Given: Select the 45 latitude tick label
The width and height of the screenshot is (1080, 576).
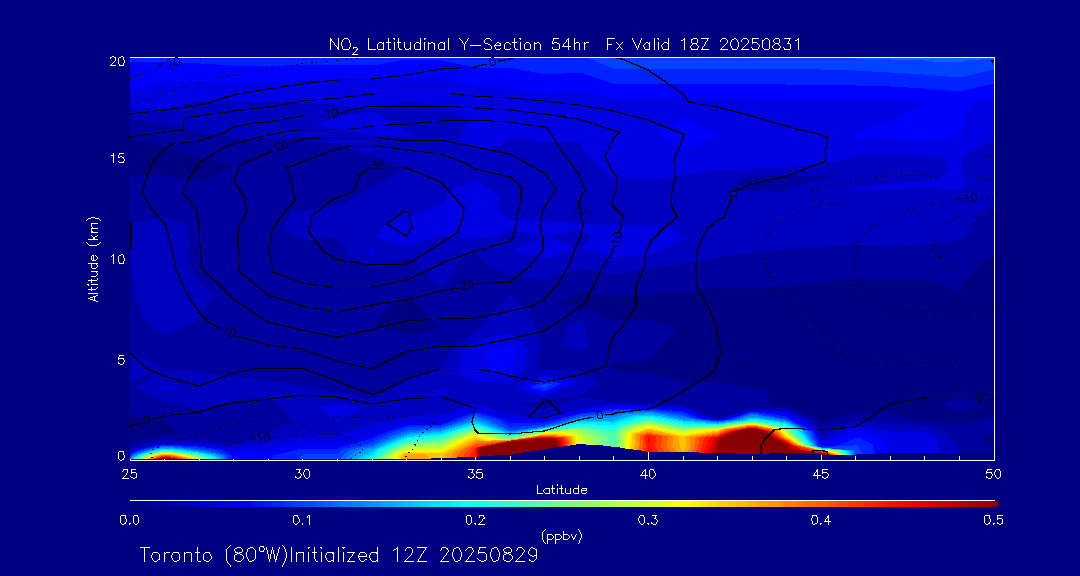Looking at the screenshot, I should tap(822, 473).
